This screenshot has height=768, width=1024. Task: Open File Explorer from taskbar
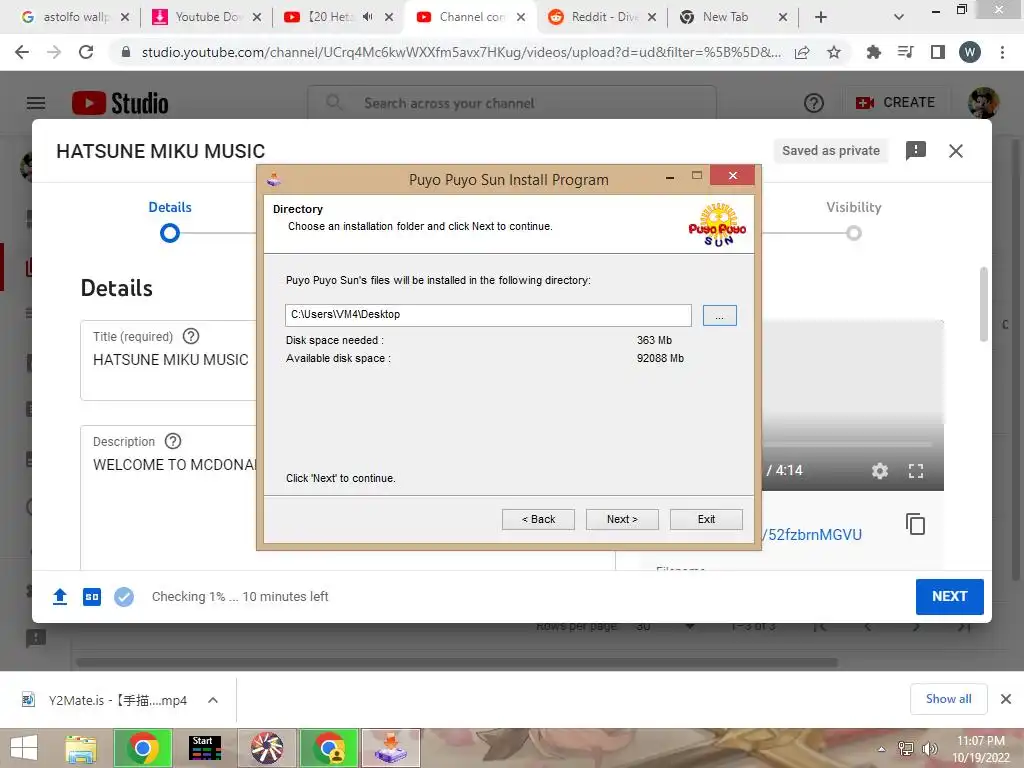coord(81,748)
